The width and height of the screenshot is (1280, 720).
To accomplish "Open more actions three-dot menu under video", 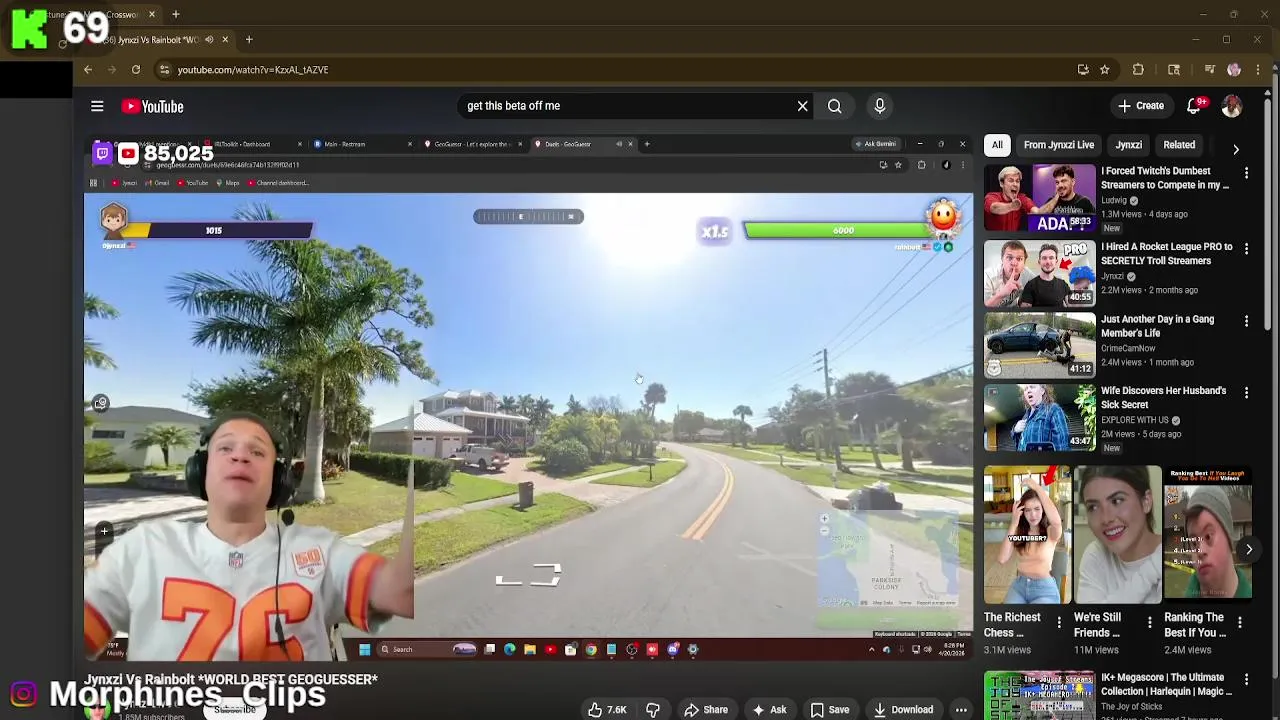I will [x=961, y=710].
